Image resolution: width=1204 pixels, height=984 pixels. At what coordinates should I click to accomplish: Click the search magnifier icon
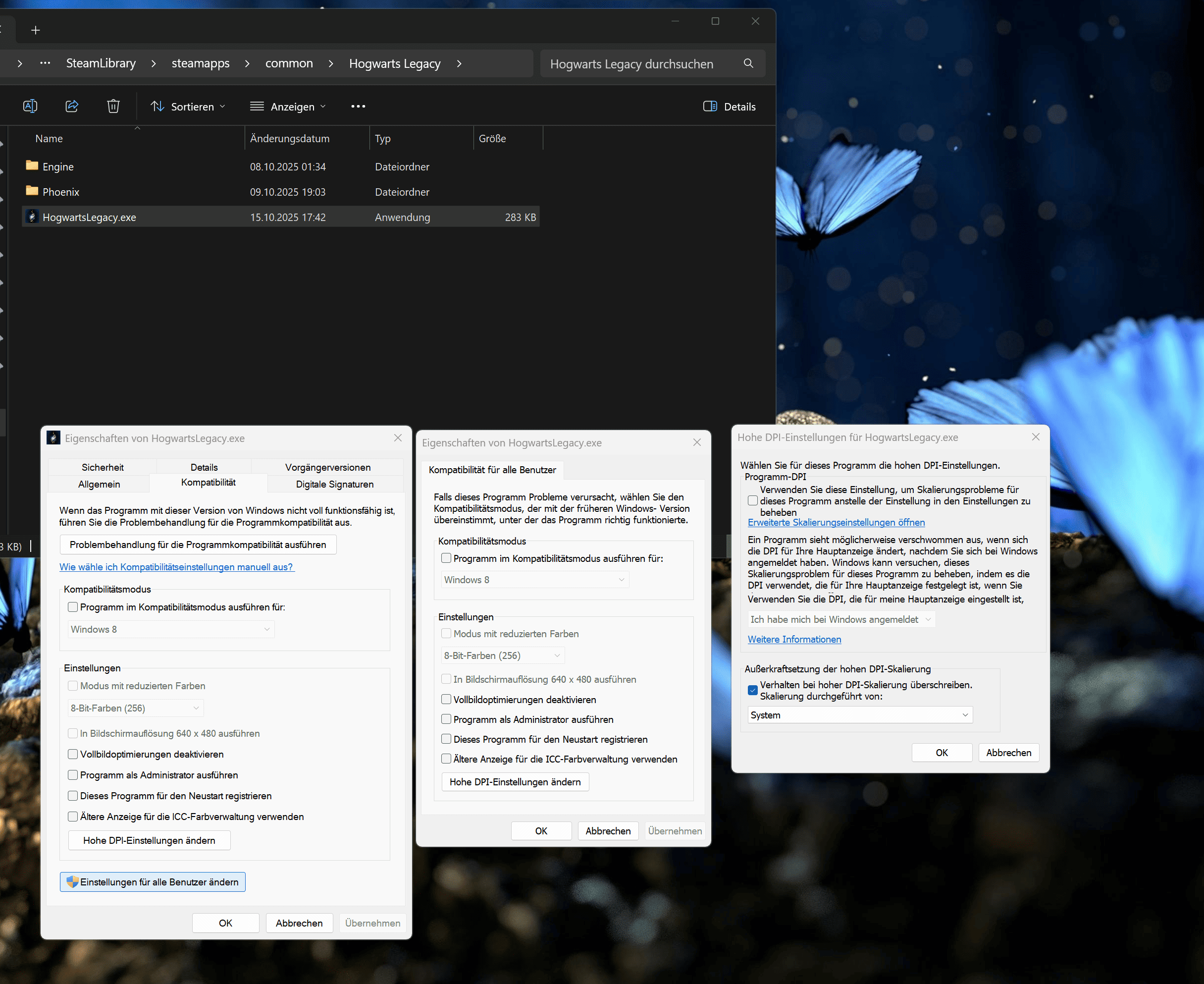(x=748, y=63)
